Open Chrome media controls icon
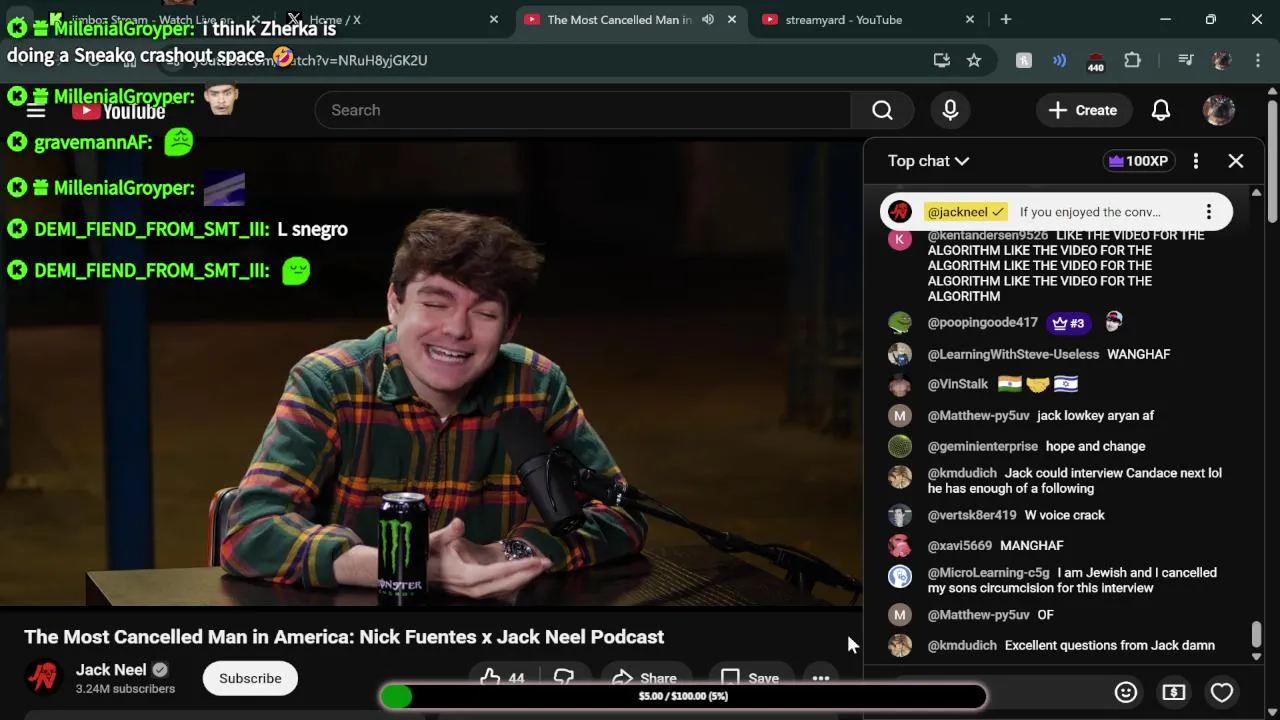 (x=1185, y=60)
